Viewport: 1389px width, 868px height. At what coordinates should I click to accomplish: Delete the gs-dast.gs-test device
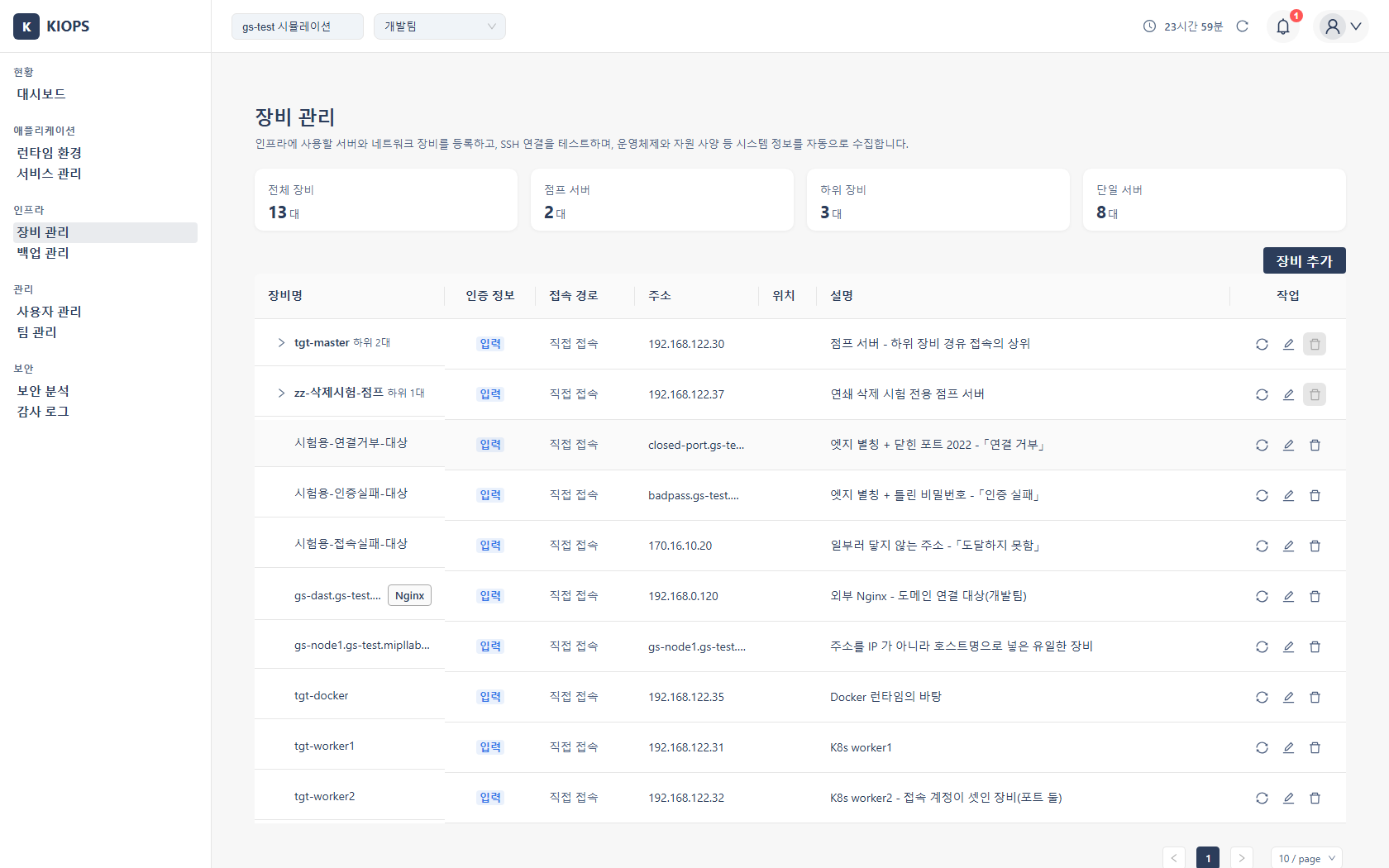(1315, 596)
